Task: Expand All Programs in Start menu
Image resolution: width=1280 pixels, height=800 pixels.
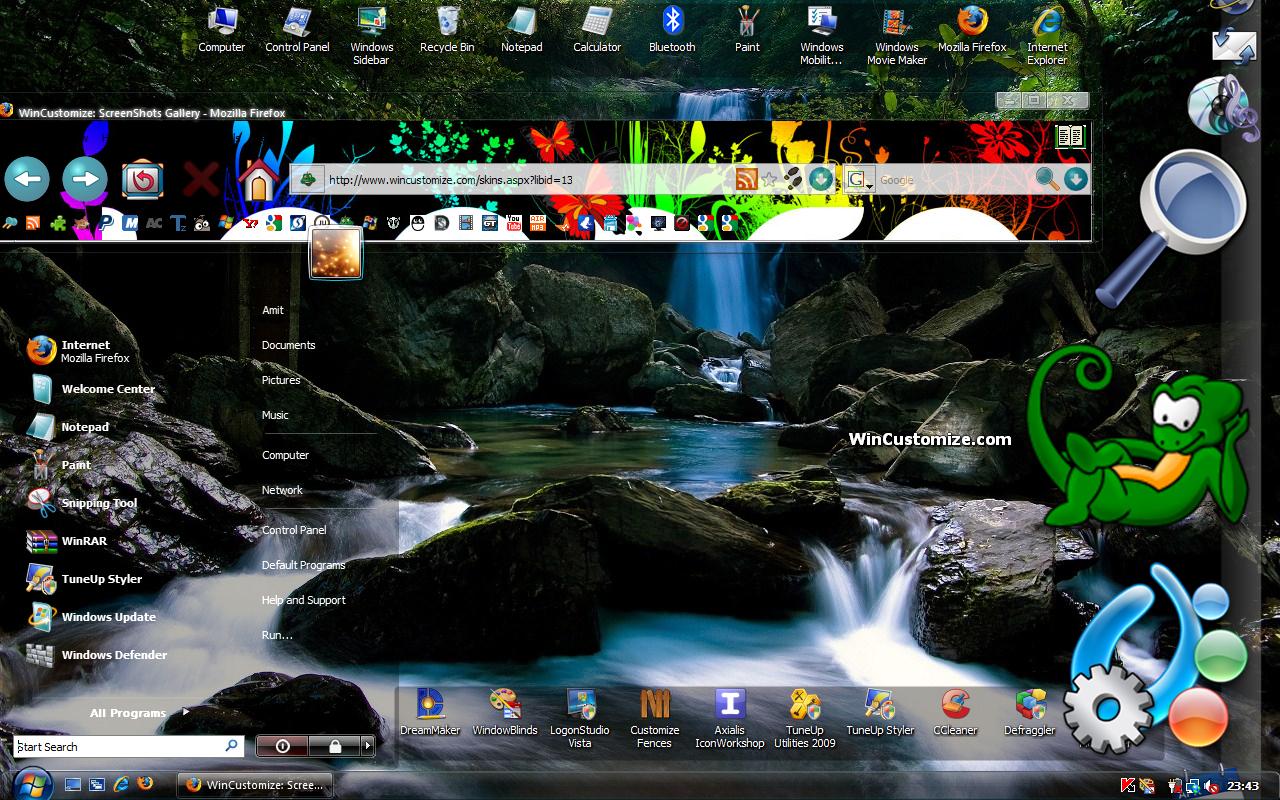Action: tap(137, 713)
